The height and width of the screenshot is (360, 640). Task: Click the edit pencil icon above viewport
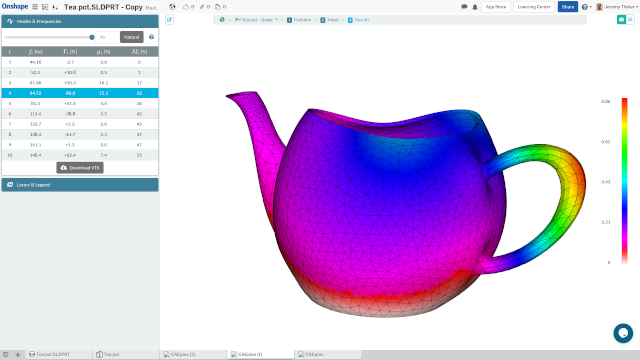pos(169,20)
